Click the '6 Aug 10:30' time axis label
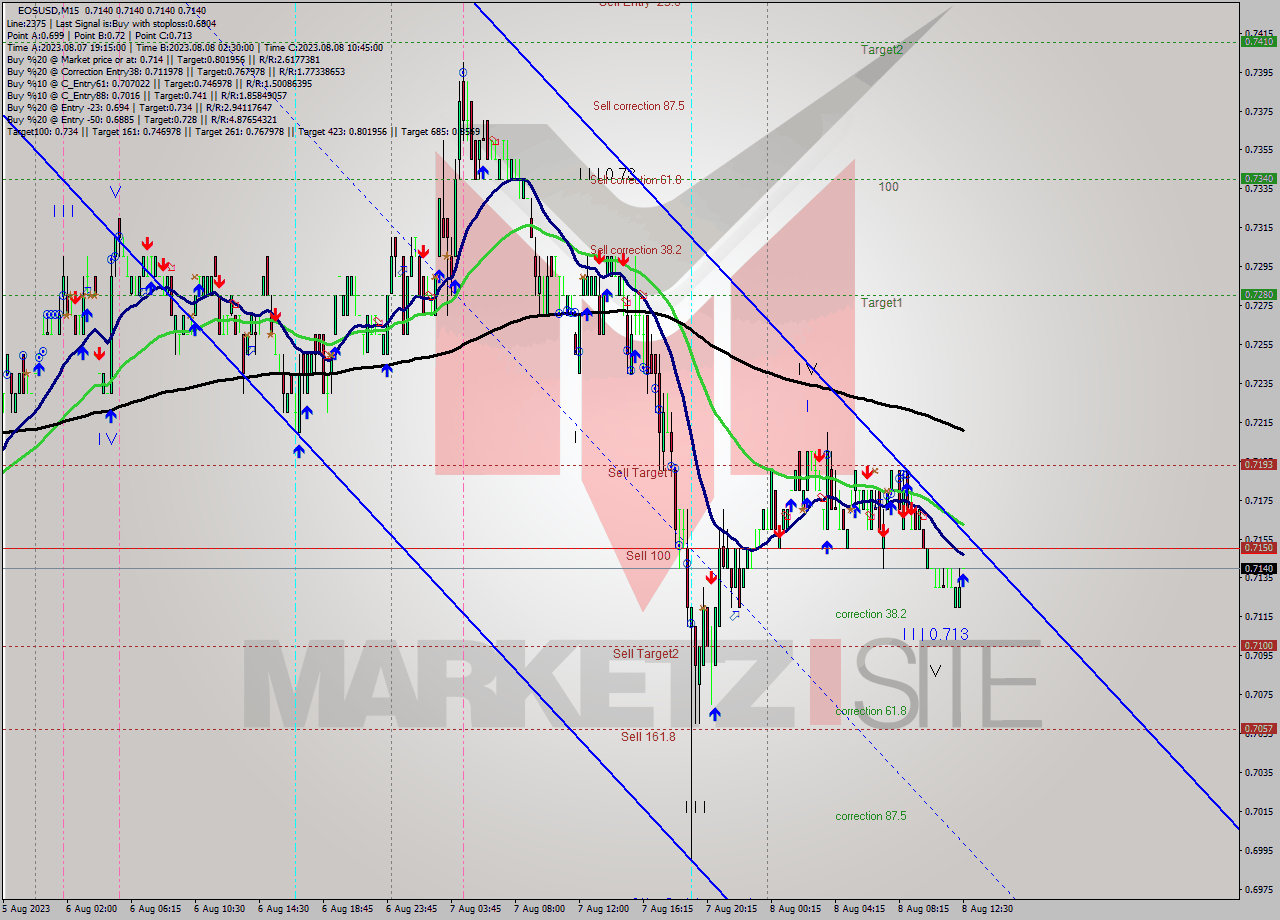Image resolution: width=1280 pixels, height=920 pixels. (219, 909)
